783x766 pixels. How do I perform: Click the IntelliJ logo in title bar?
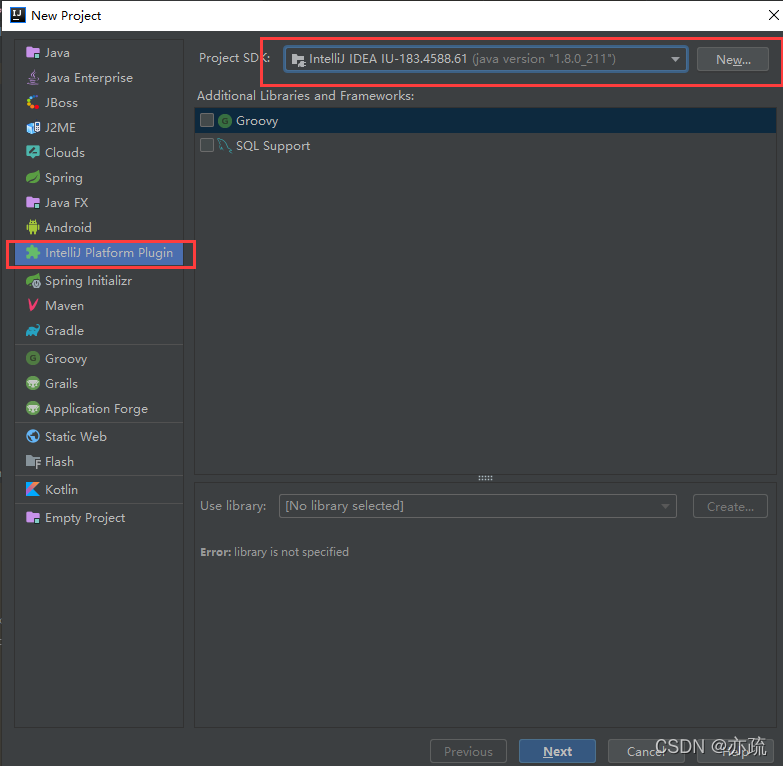17,15
